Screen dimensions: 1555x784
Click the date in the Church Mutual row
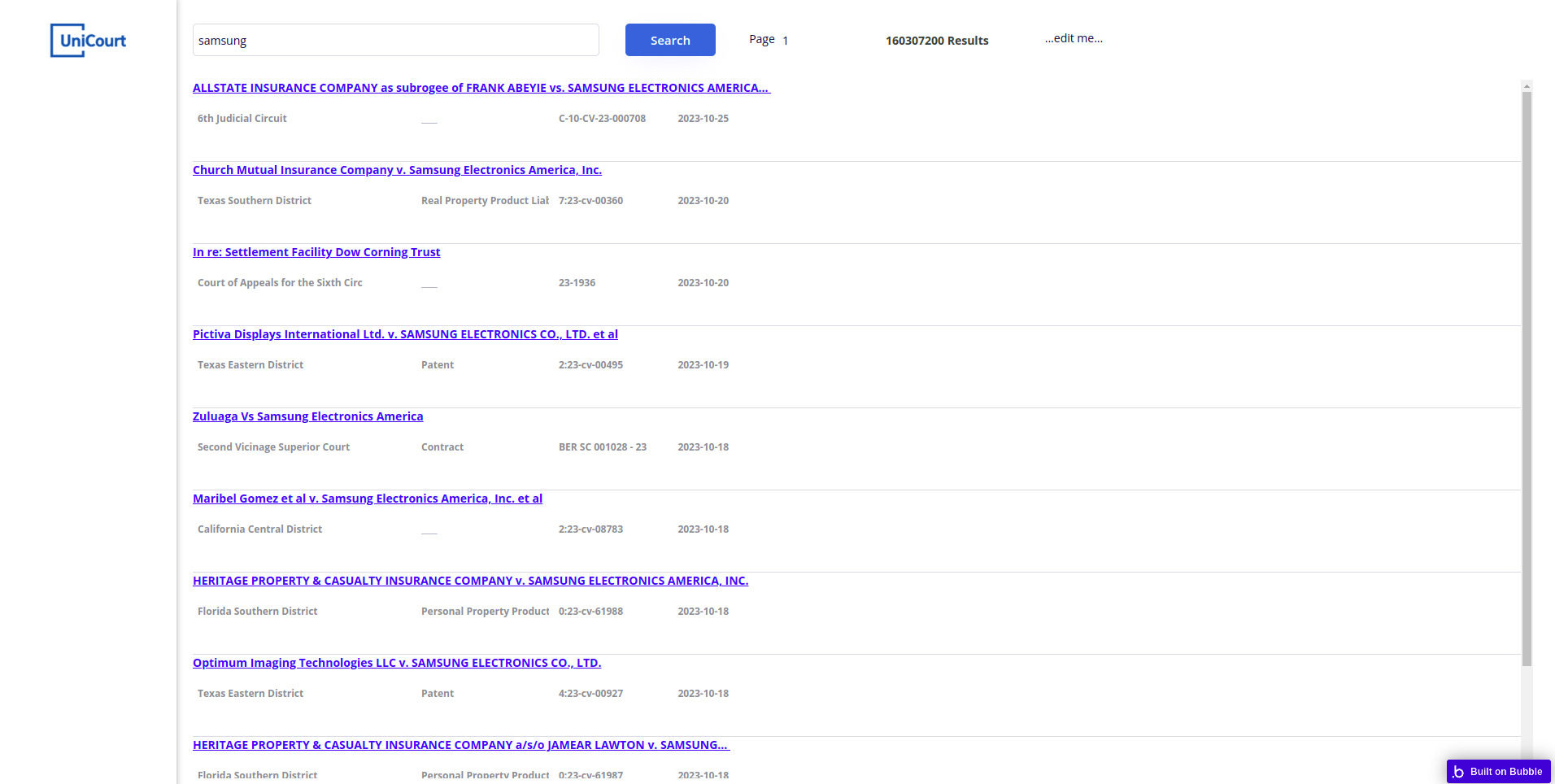[703, 201]
